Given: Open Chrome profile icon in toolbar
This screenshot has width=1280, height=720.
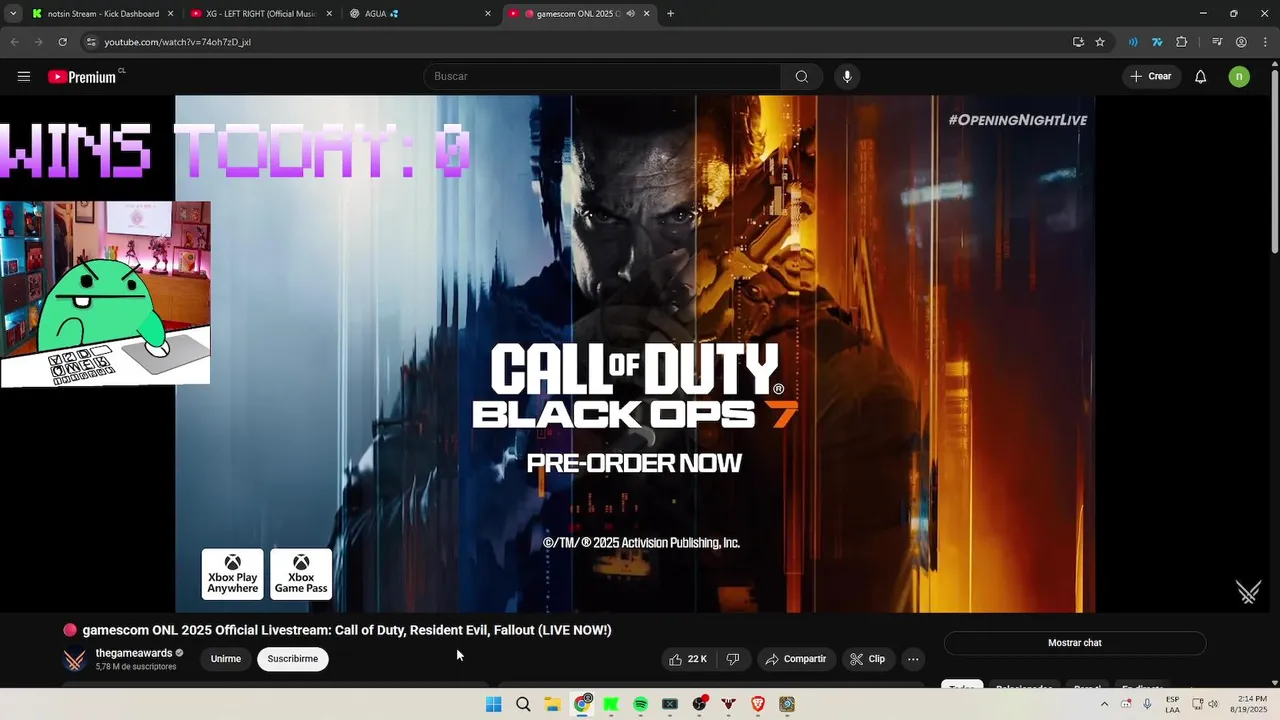Looking at the screenshot, I should 1241,42.
